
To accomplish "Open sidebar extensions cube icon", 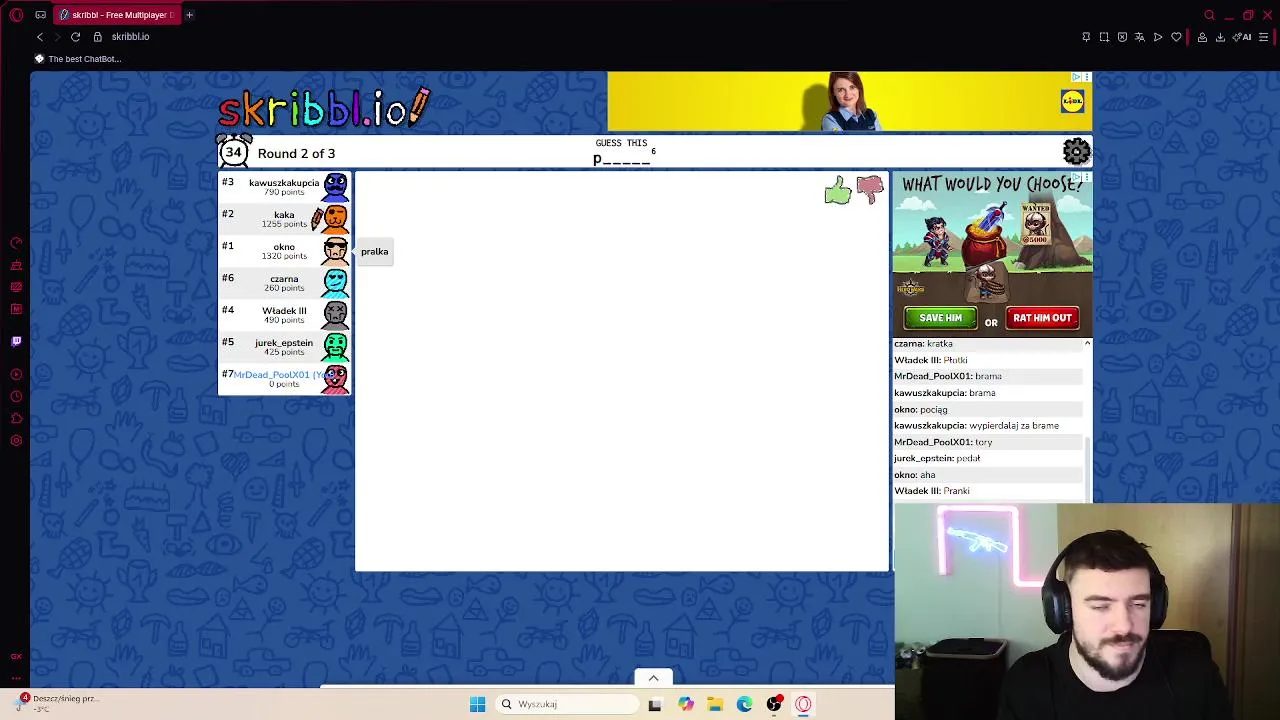I will click(x=16, y=419).
